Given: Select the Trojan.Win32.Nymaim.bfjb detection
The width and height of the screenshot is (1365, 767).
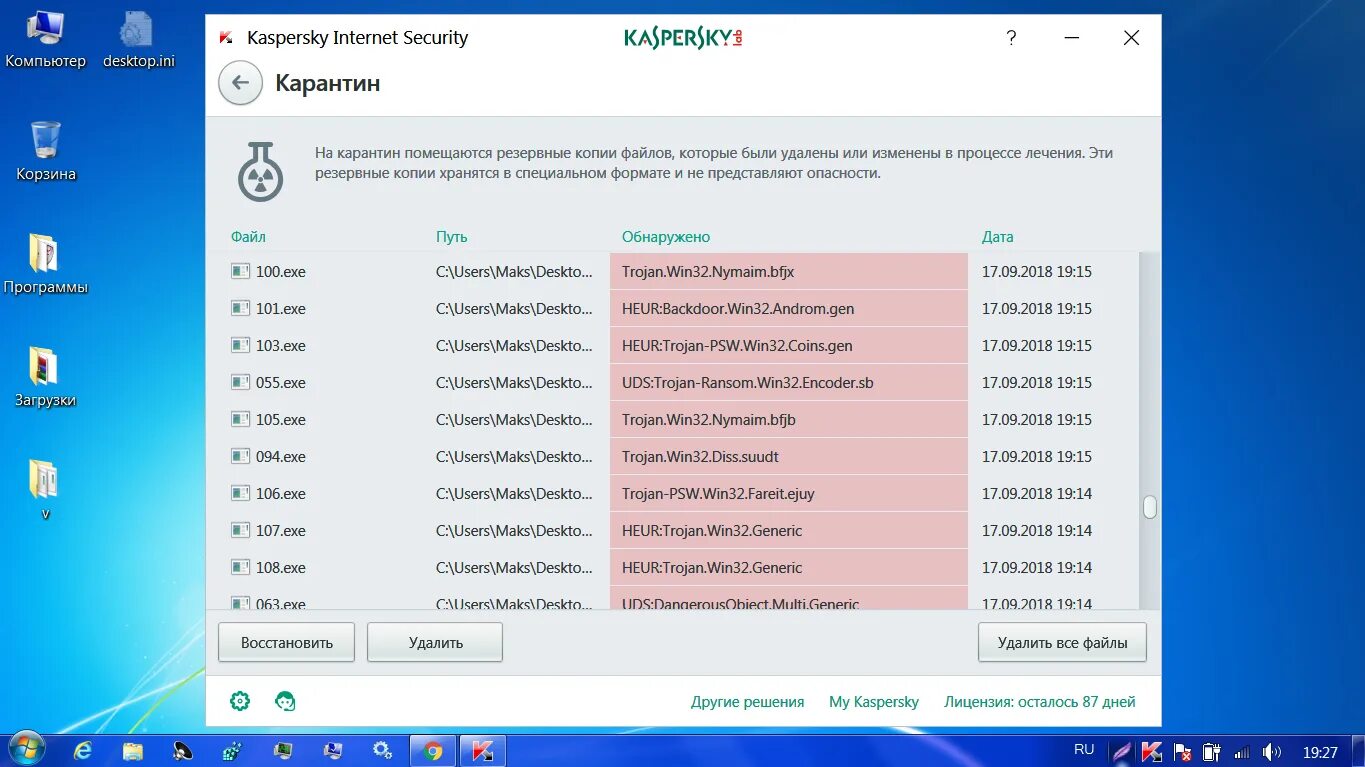Looking at the screenshot, I should click(x=709, y=419).
